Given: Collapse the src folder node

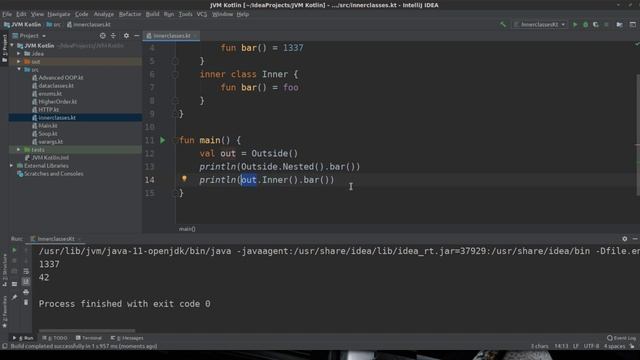Looking at the screenshot, I should (x=19, y=69).
